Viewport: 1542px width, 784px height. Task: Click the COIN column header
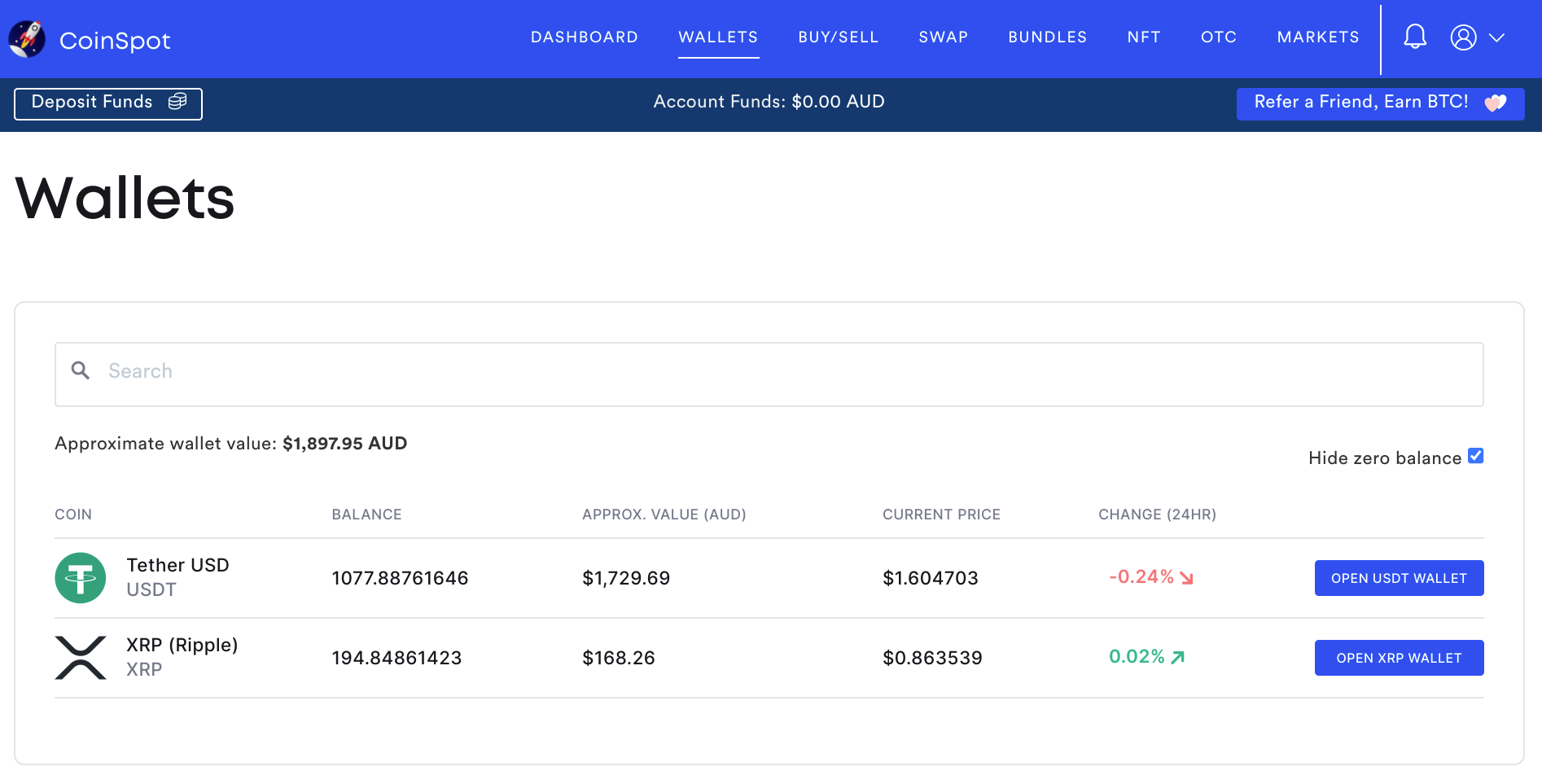click(73, 515)
